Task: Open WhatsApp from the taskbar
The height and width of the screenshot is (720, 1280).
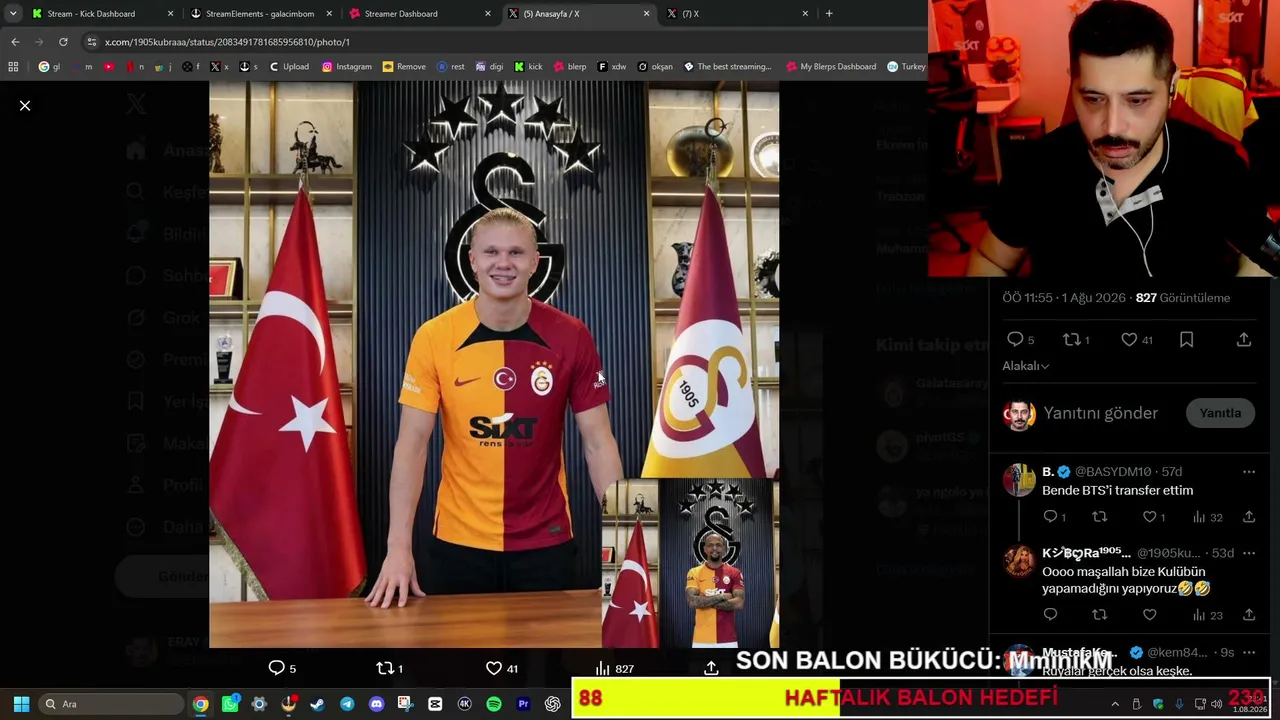Action: (x=230, y=704)
